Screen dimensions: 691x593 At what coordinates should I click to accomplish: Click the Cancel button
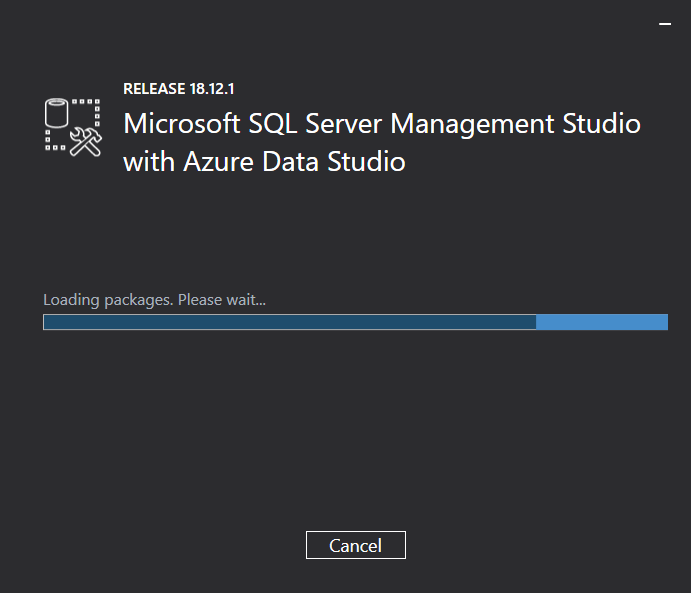click(x=355, y=545)
